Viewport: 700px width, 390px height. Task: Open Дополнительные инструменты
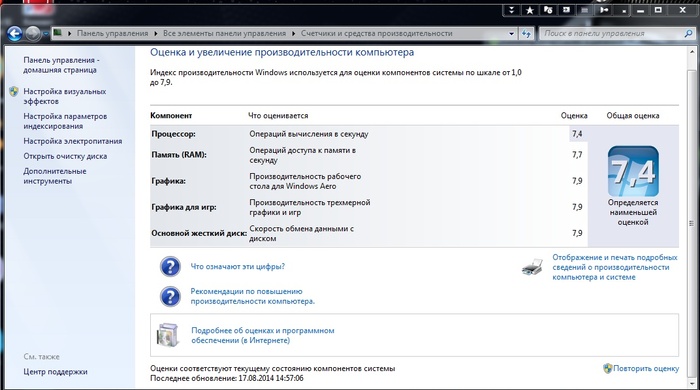[x=55, y=176]
